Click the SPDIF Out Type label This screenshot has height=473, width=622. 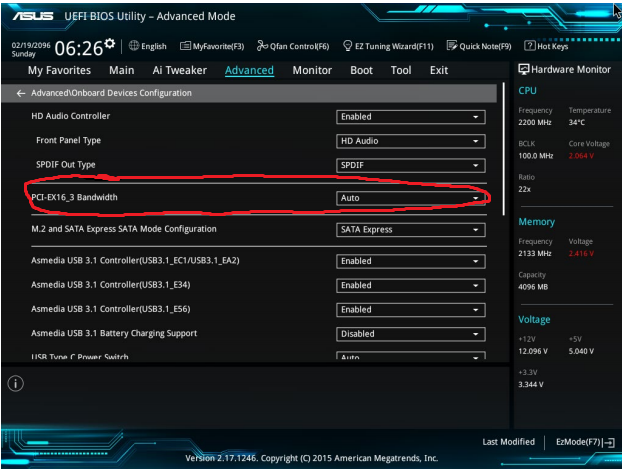[x=65, y=165]
